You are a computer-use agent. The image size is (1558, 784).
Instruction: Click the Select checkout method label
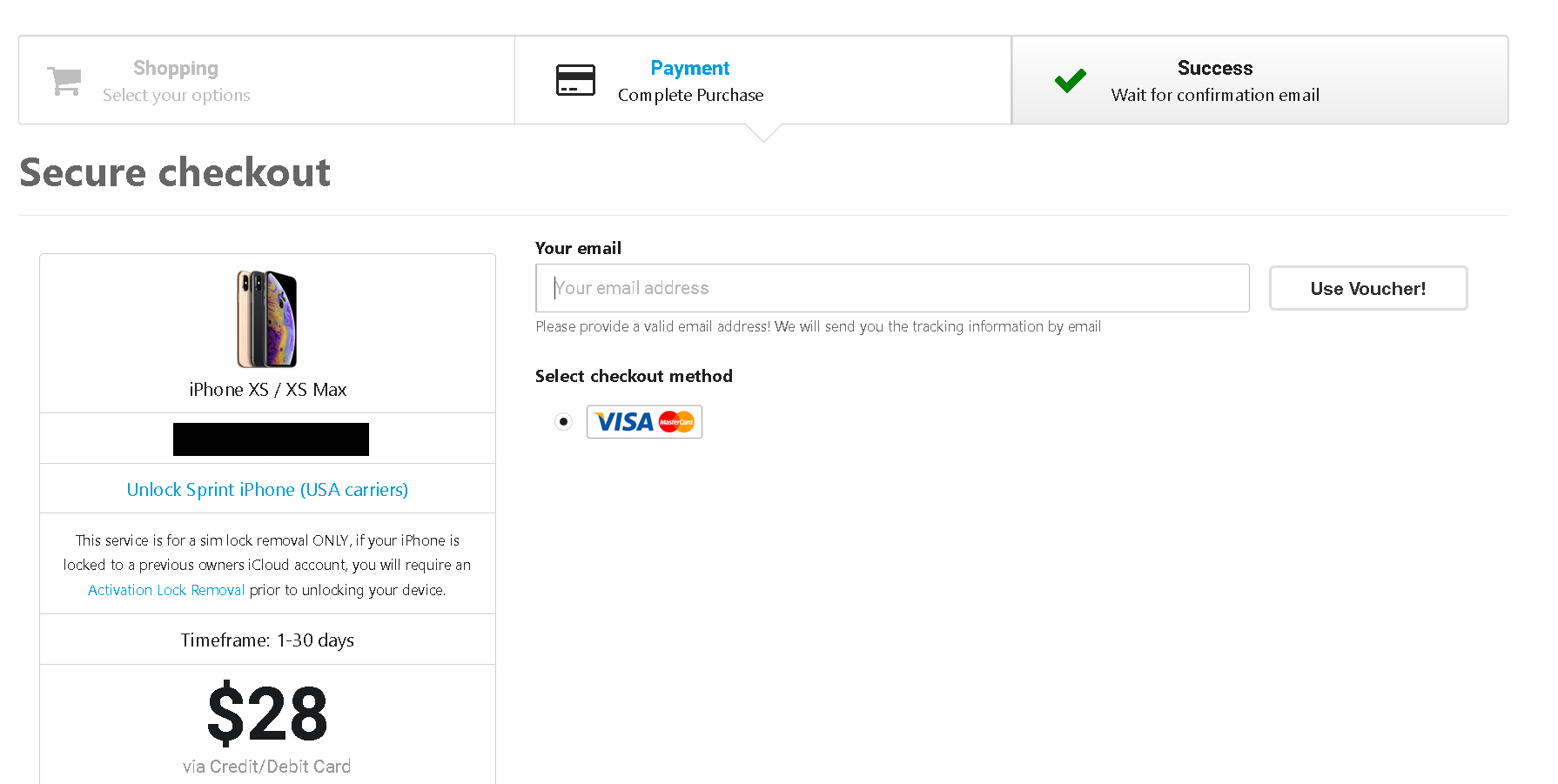pyautogui.click(x=634, y=376)
